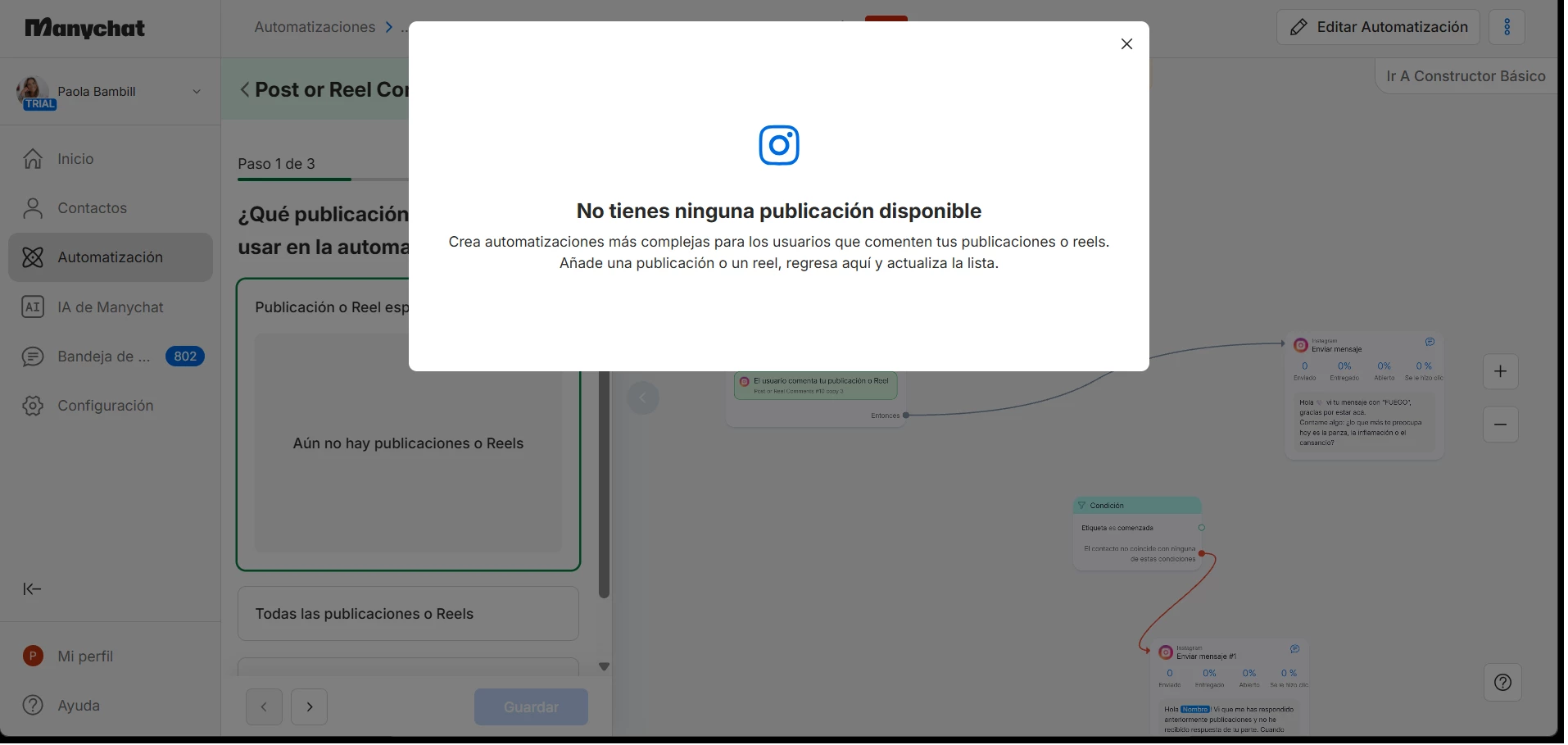Click the 'No tienes ninguna publicación disponible' heading
The image size is (1568, 745).
coord(778,211)
